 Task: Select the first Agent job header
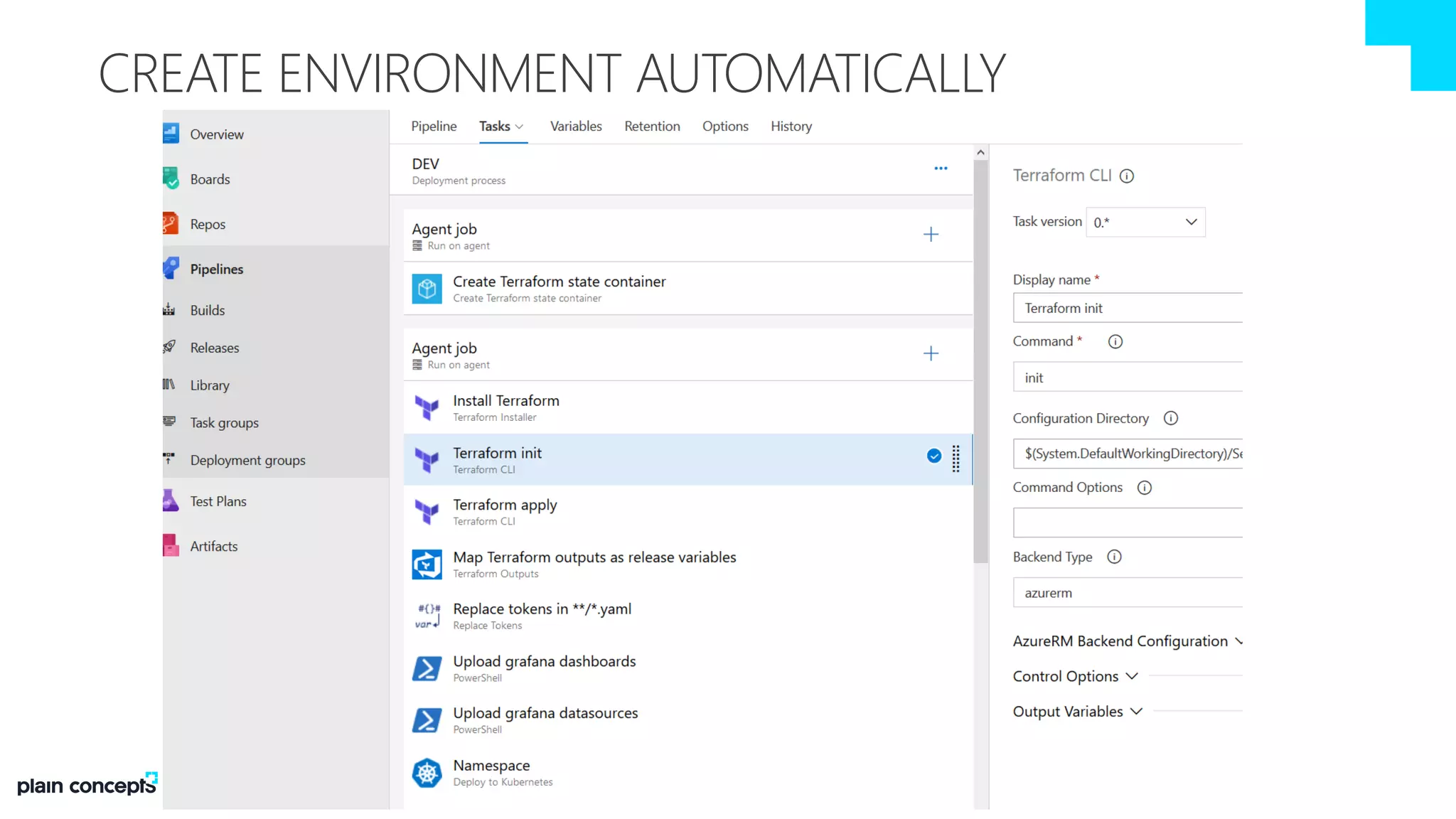pos(688,235)
